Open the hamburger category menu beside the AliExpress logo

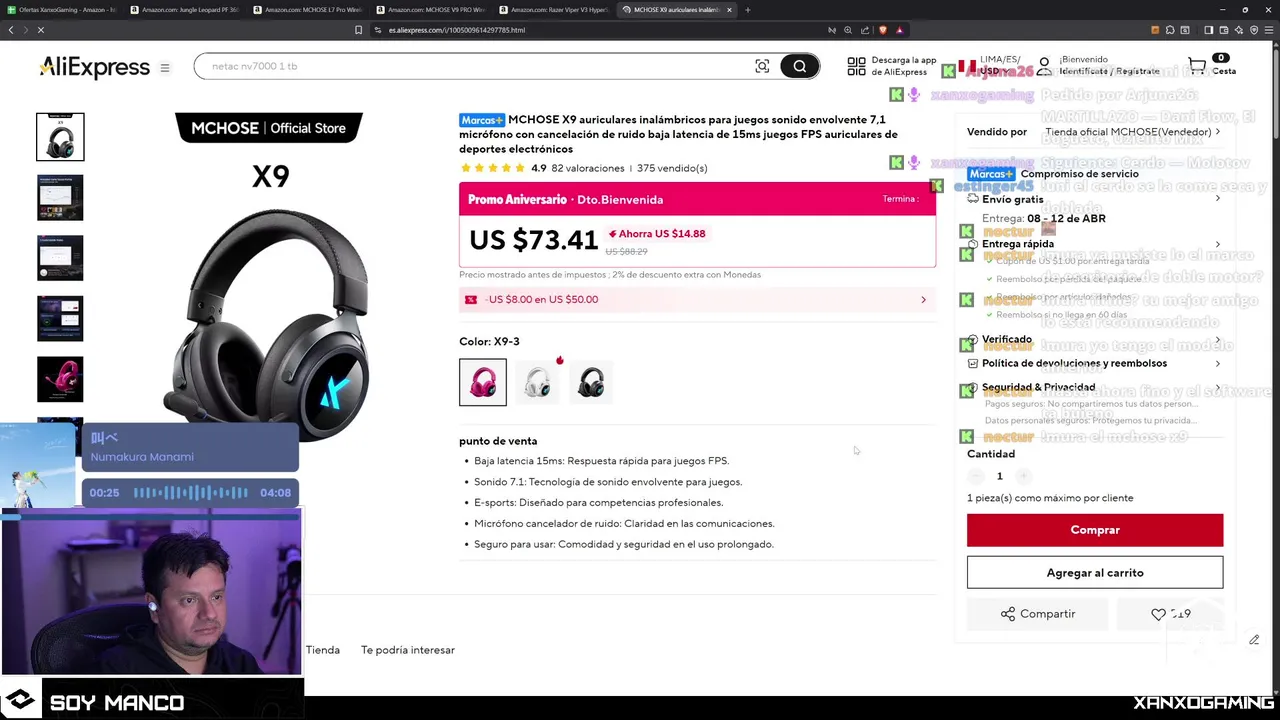pos(165,67)
